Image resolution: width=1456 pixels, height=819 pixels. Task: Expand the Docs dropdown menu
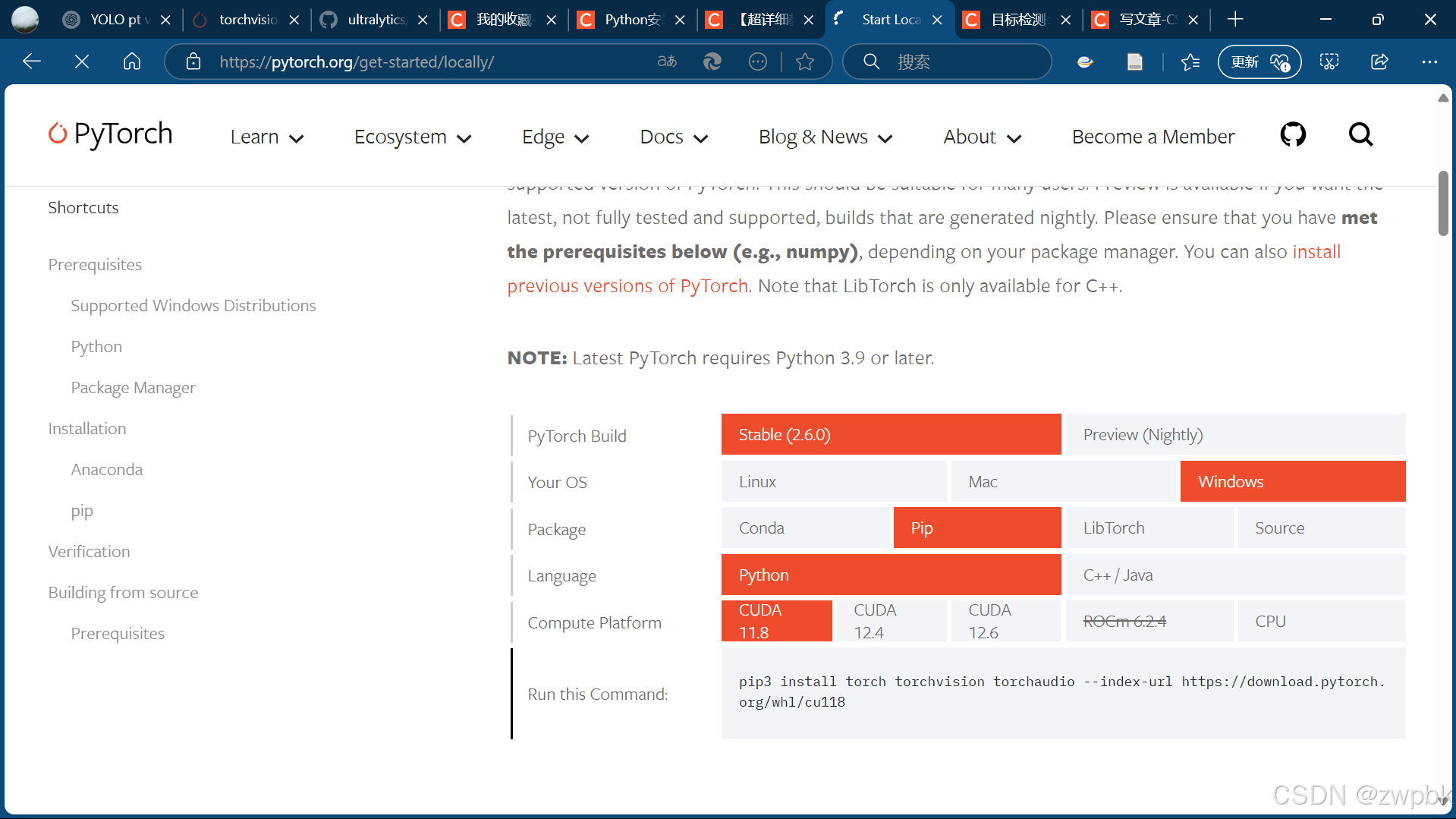[x=674, y=137]
